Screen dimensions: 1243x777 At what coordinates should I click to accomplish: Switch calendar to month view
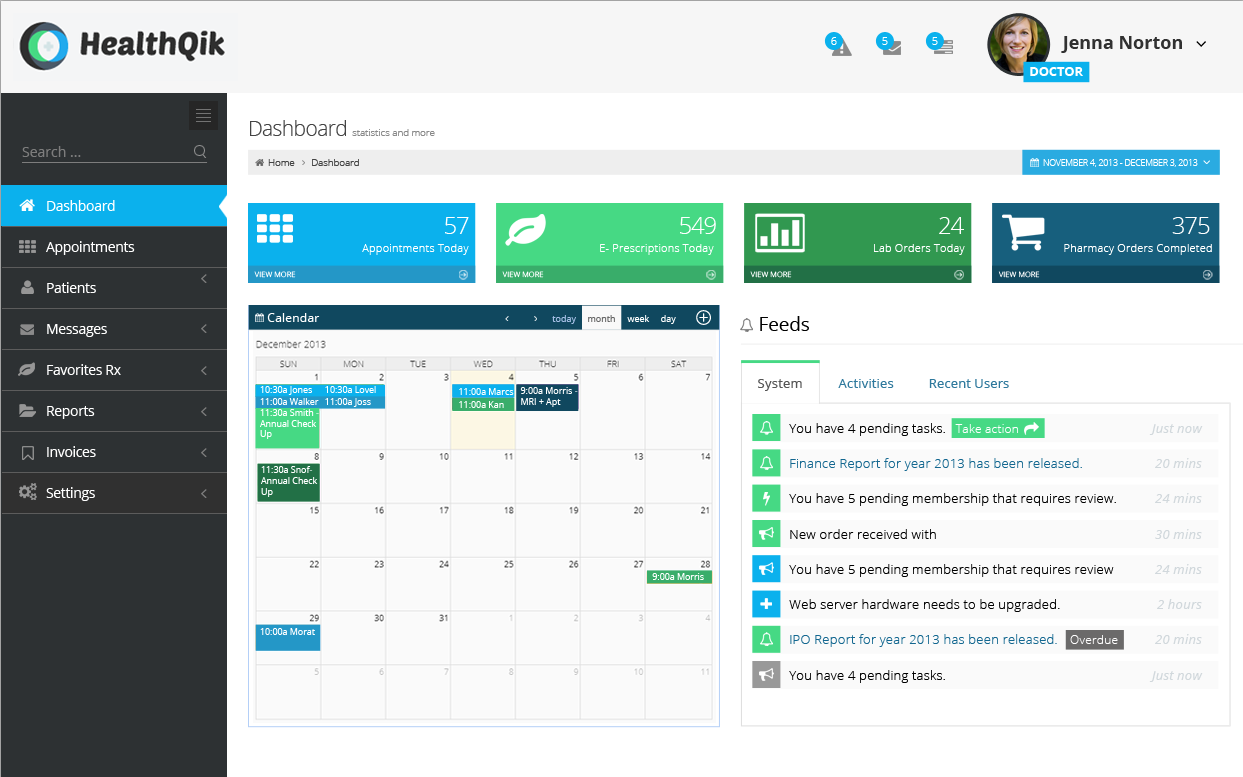pyautogui.click(x=602, y=319)
